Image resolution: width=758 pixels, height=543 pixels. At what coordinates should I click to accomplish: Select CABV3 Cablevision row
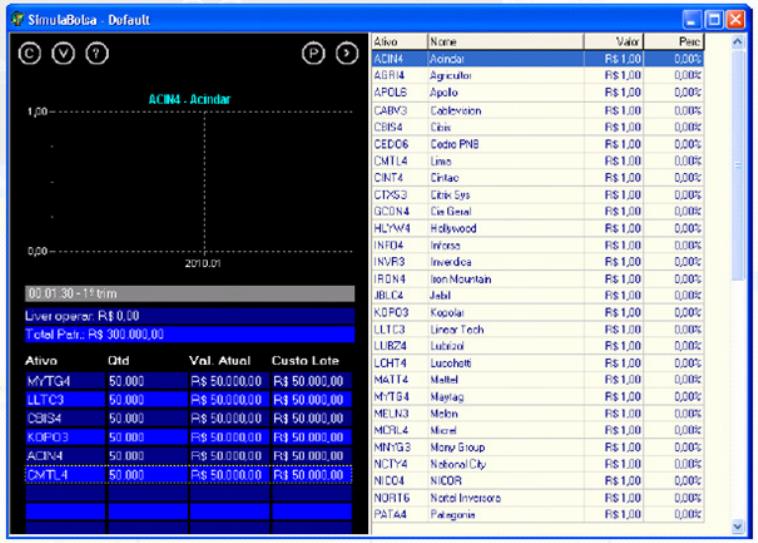[x=538, y=110]
